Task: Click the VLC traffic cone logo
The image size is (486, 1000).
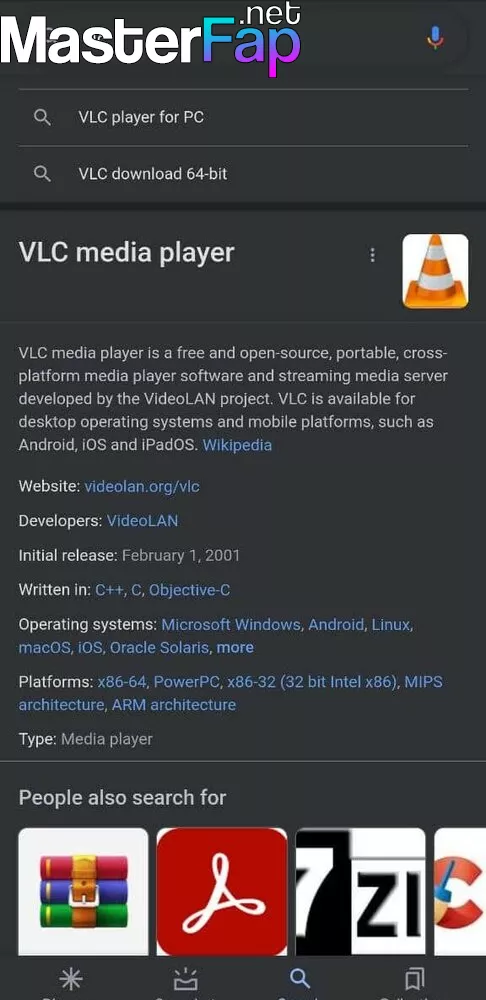Action: click(x=436, y=271)
